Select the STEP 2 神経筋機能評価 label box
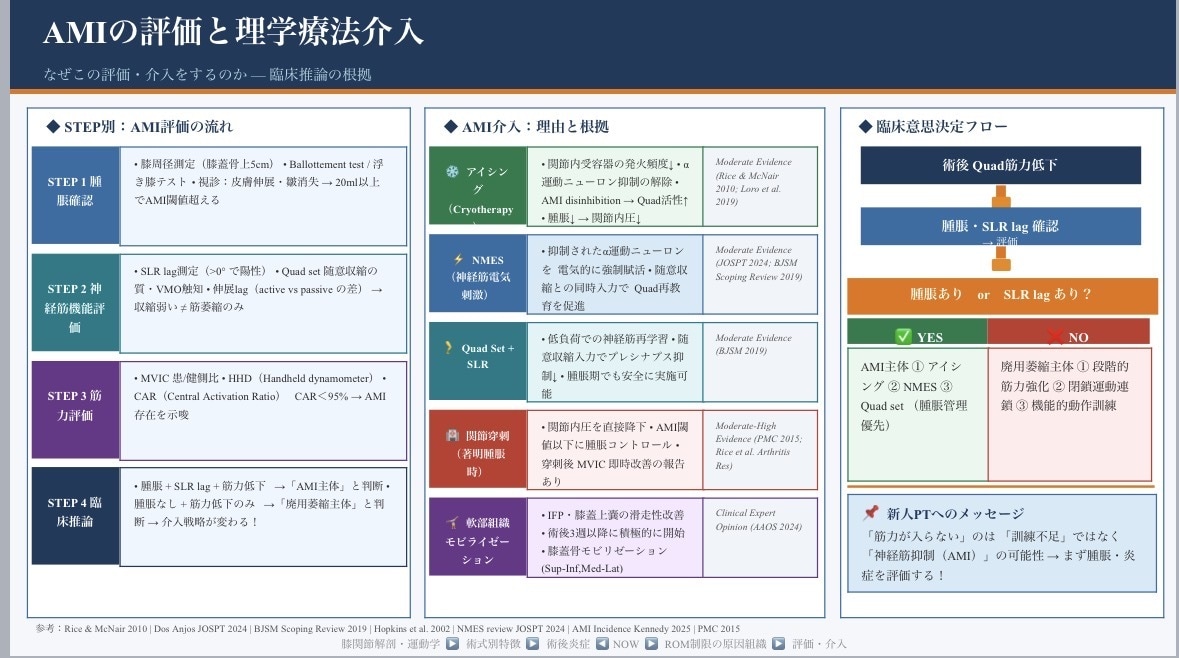The width and height of the screenshot is (1179, 658). click(x=75, y=302)
